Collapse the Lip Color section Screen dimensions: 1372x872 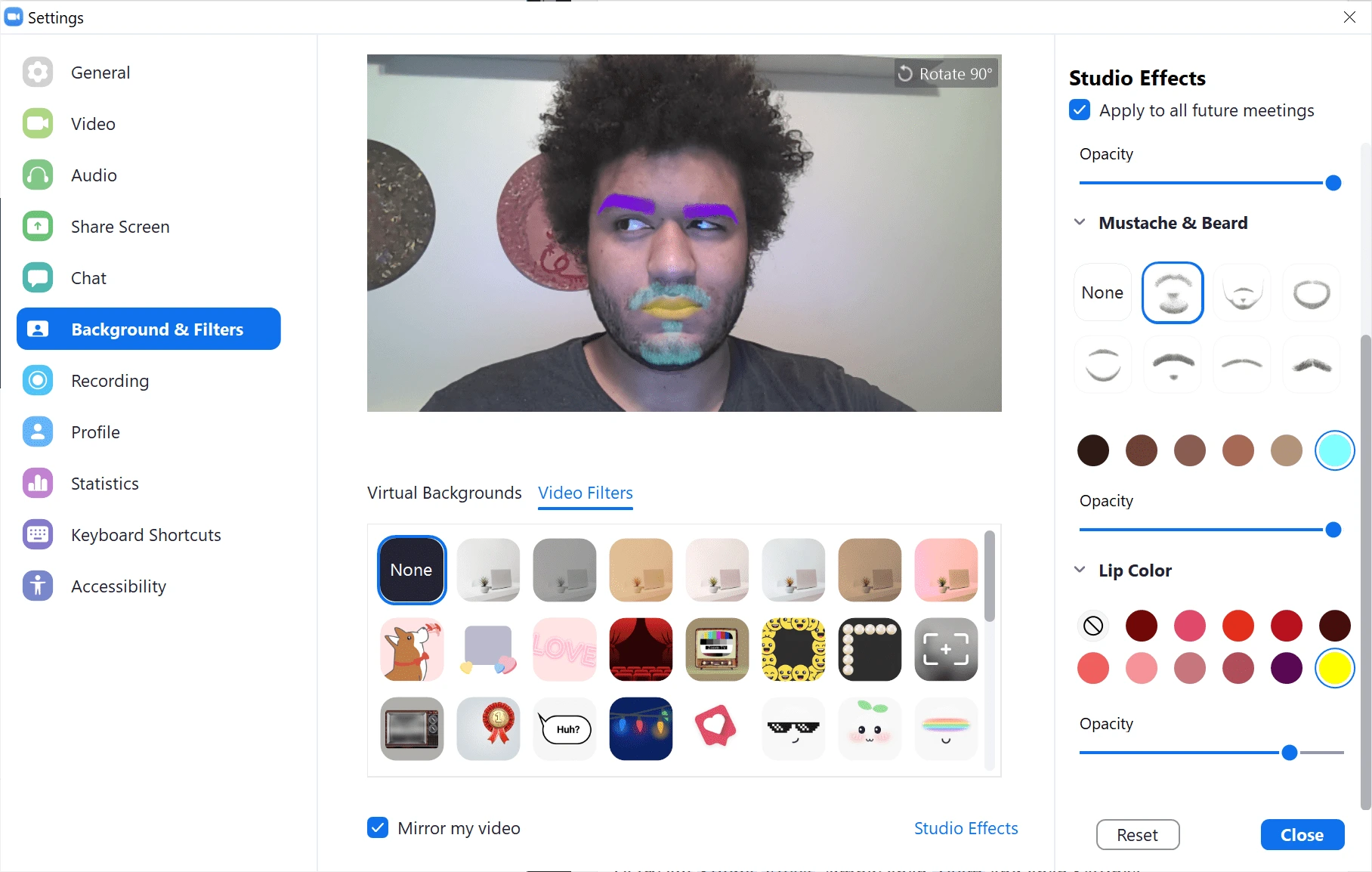[x=1080, y=571]
